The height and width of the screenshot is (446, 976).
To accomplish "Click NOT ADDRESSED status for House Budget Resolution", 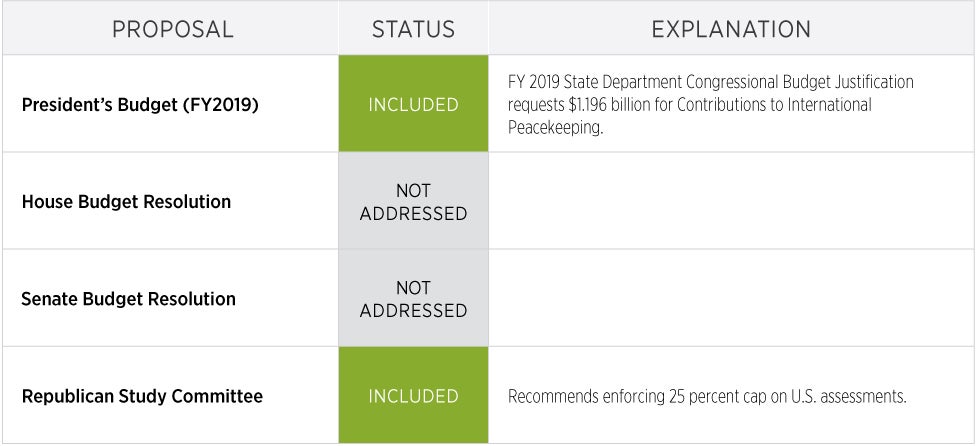I will (x=413, y=201).
